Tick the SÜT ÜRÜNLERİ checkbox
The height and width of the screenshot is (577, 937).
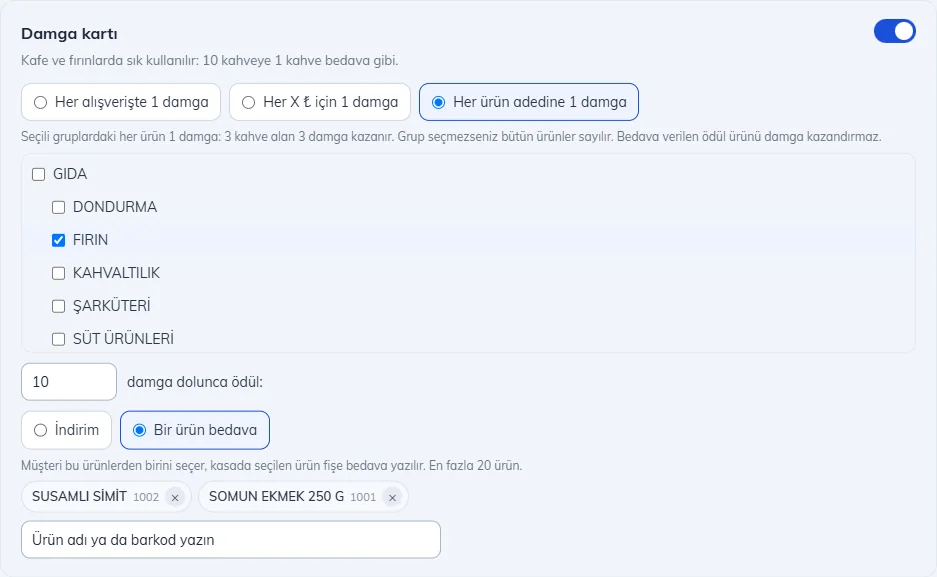[x=59, y=339]
